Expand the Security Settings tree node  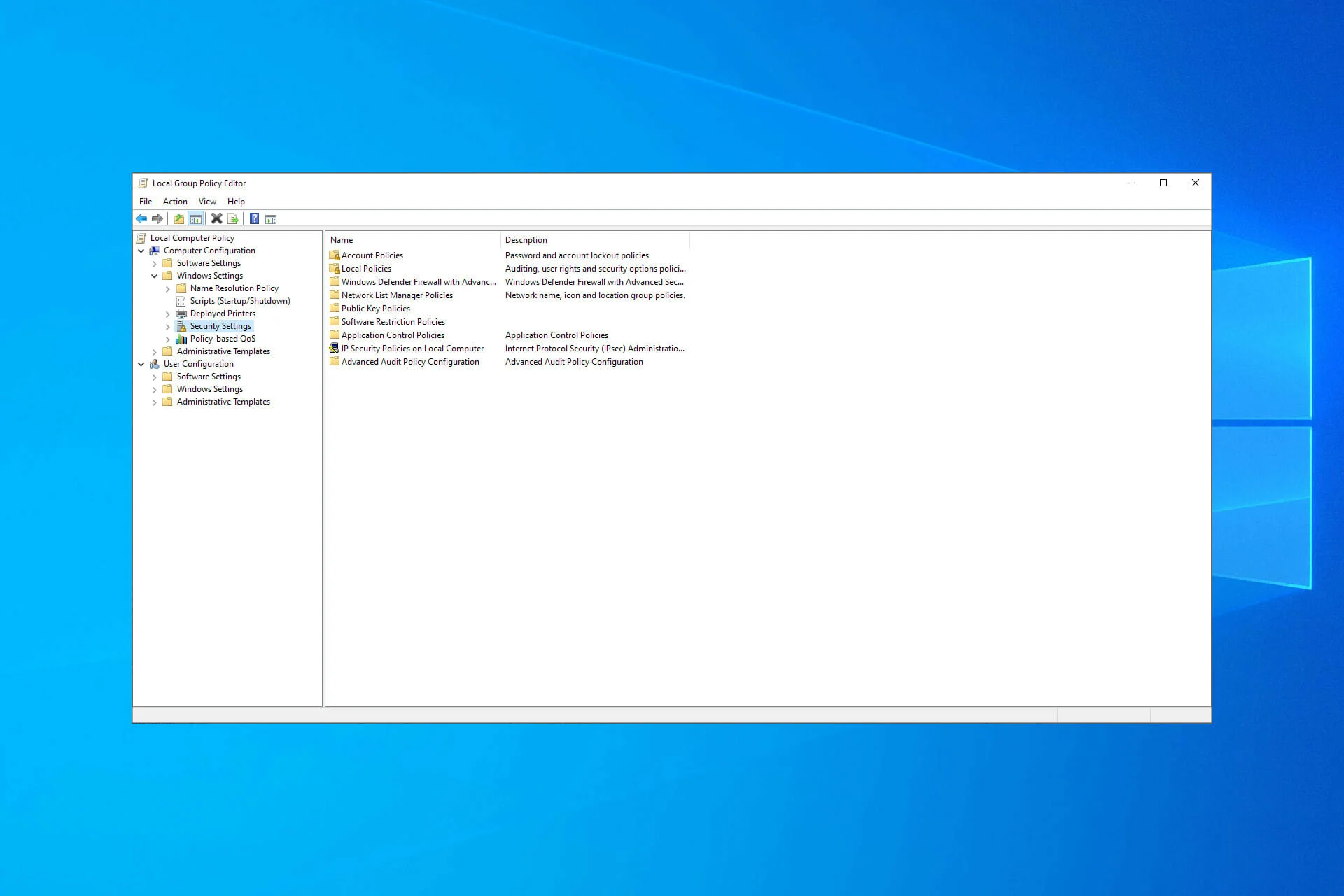pos(168,327)
